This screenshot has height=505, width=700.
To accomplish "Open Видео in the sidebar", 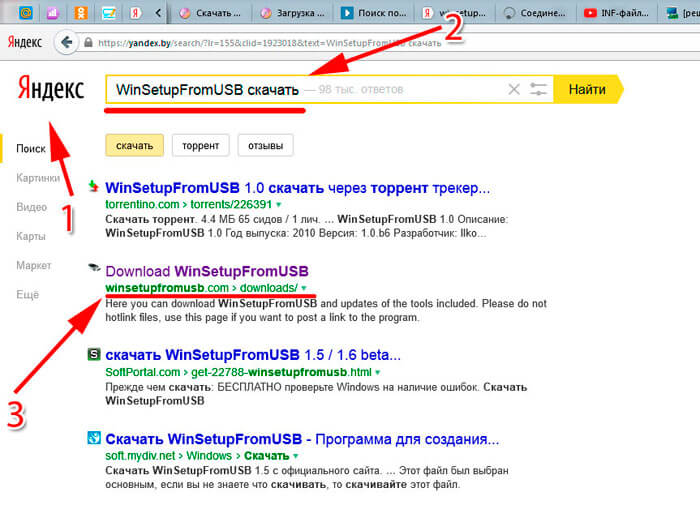I will coord(31,207).
